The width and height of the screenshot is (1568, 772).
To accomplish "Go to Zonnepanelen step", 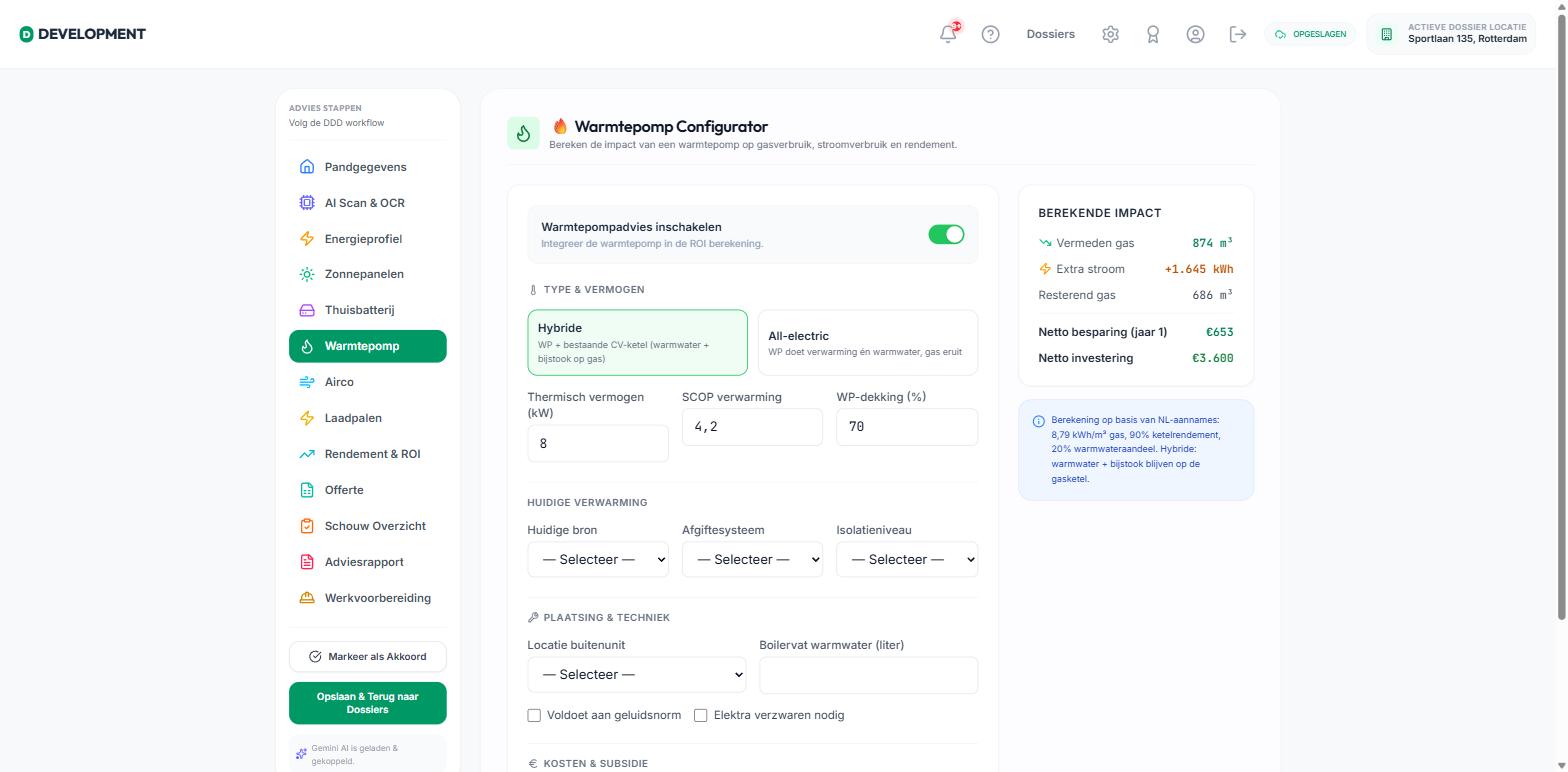I will (367, 274).
